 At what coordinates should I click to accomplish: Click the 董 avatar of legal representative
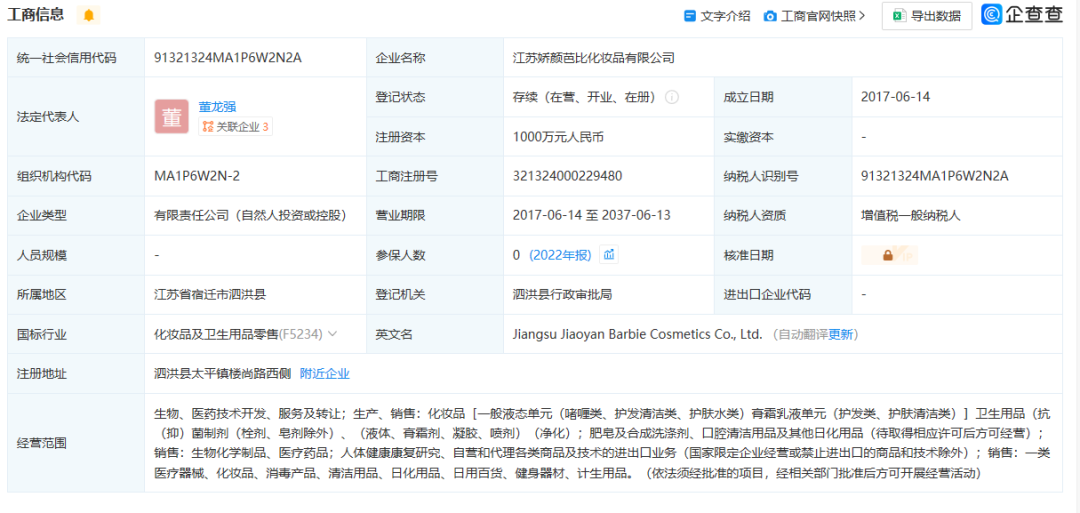pos(171,116)
